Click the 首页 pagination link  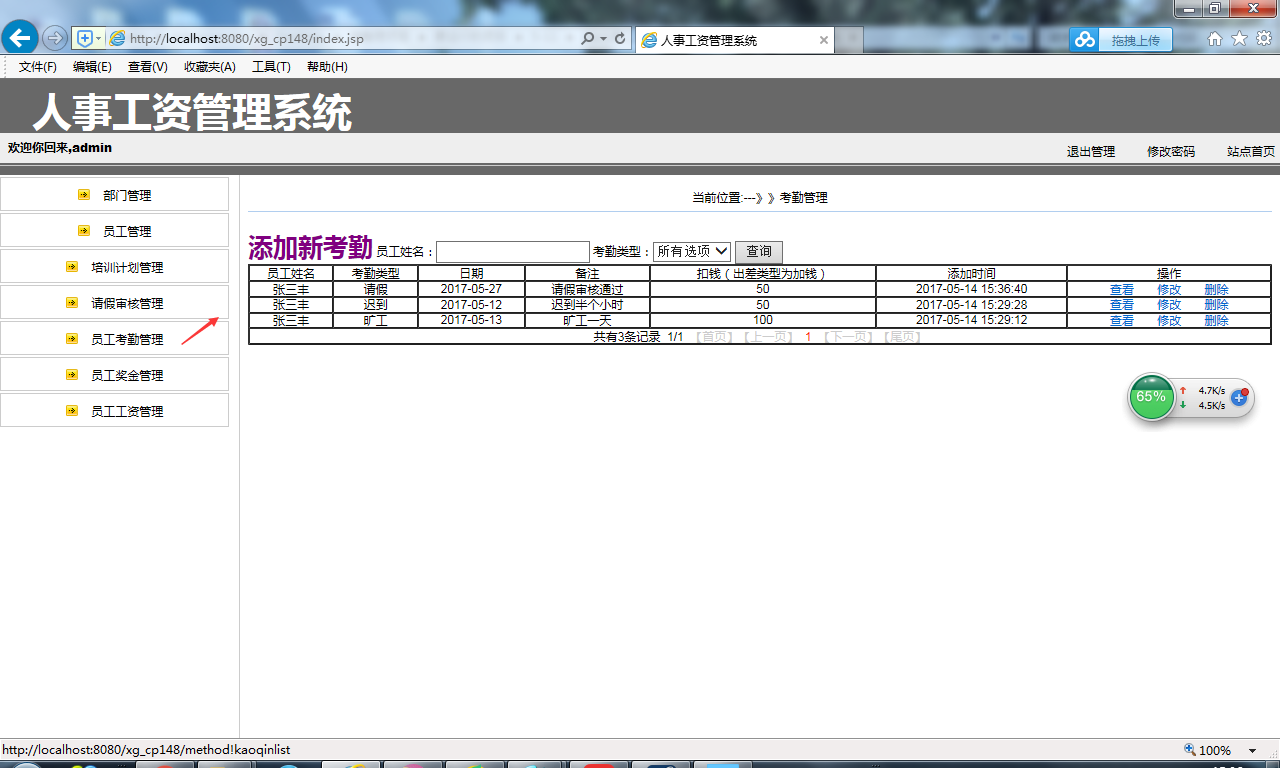click(714, 337)
